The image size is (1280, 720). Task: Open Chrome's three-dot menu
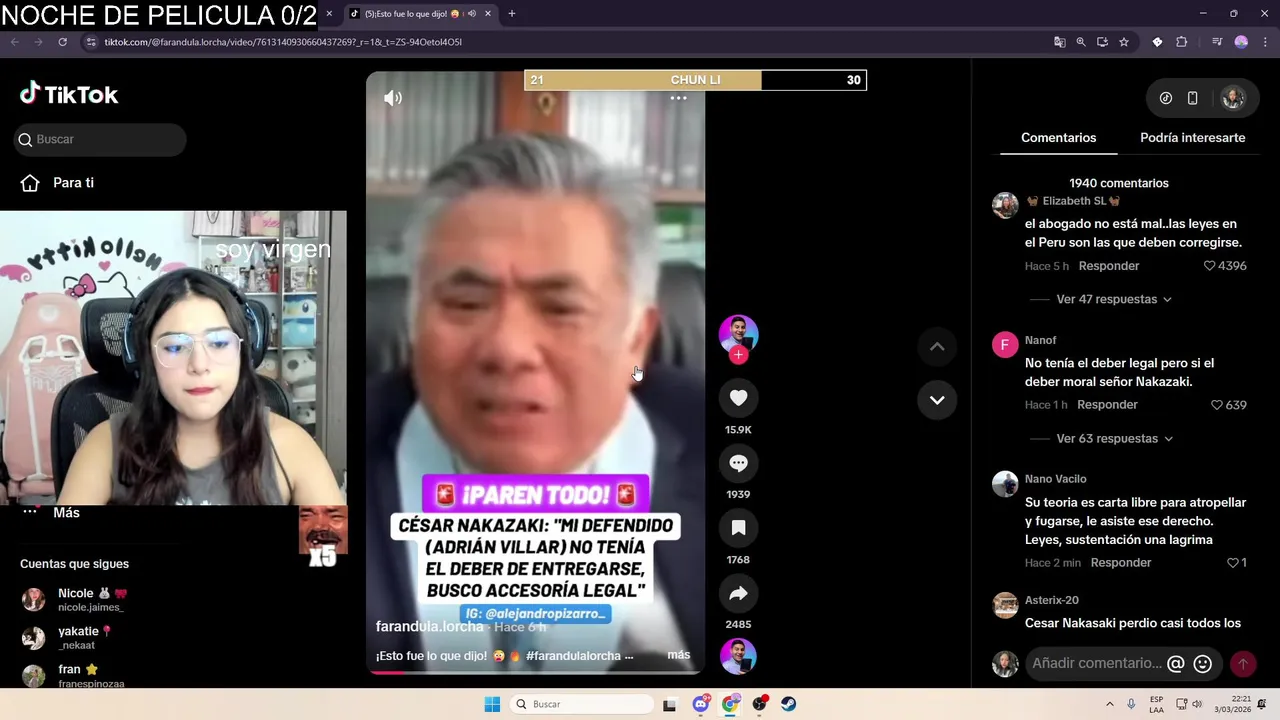tap(1265, 42)
